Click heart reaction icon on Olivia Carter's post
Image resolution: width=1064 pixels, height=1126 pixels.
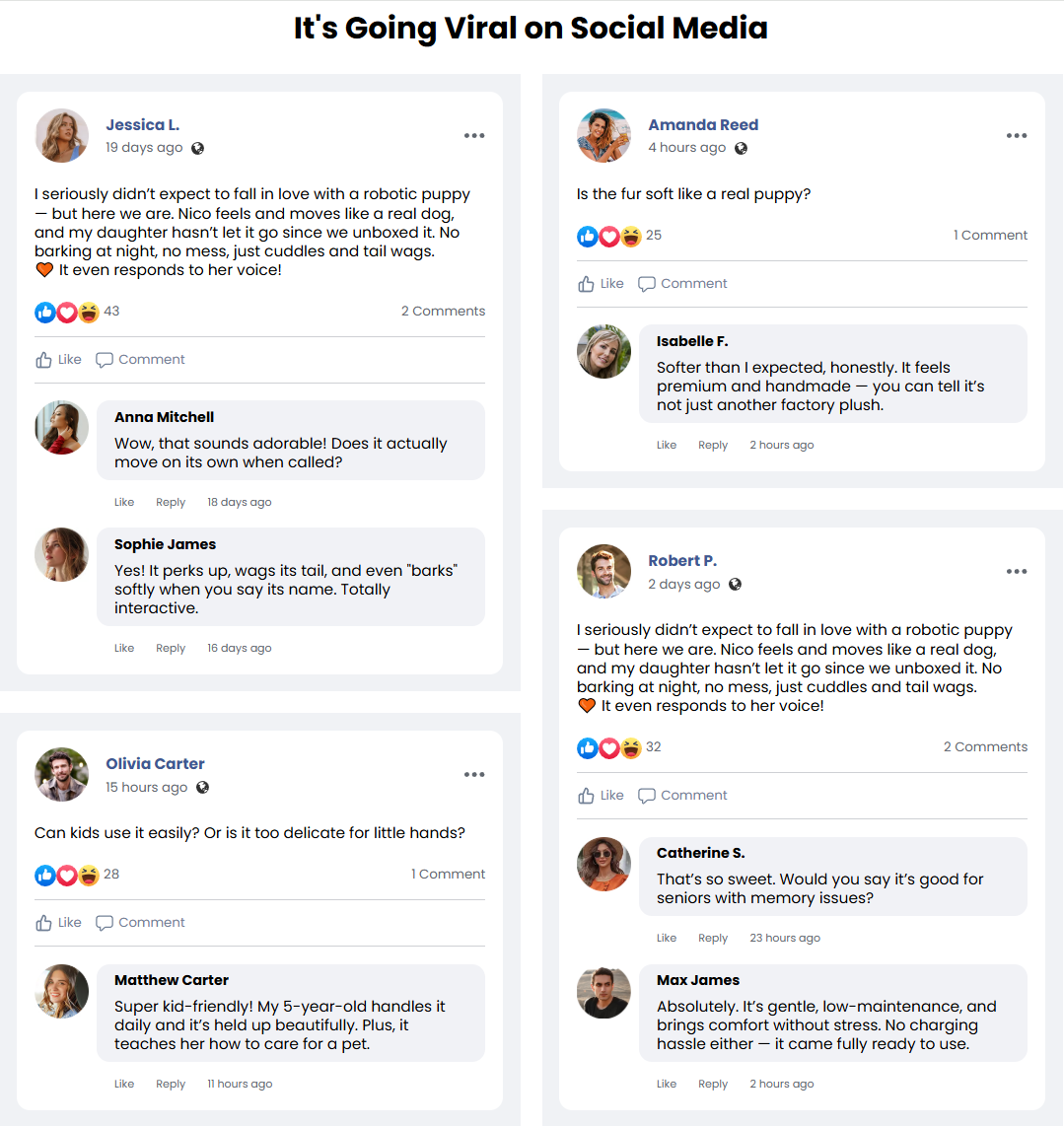click(x=67, y=875)
